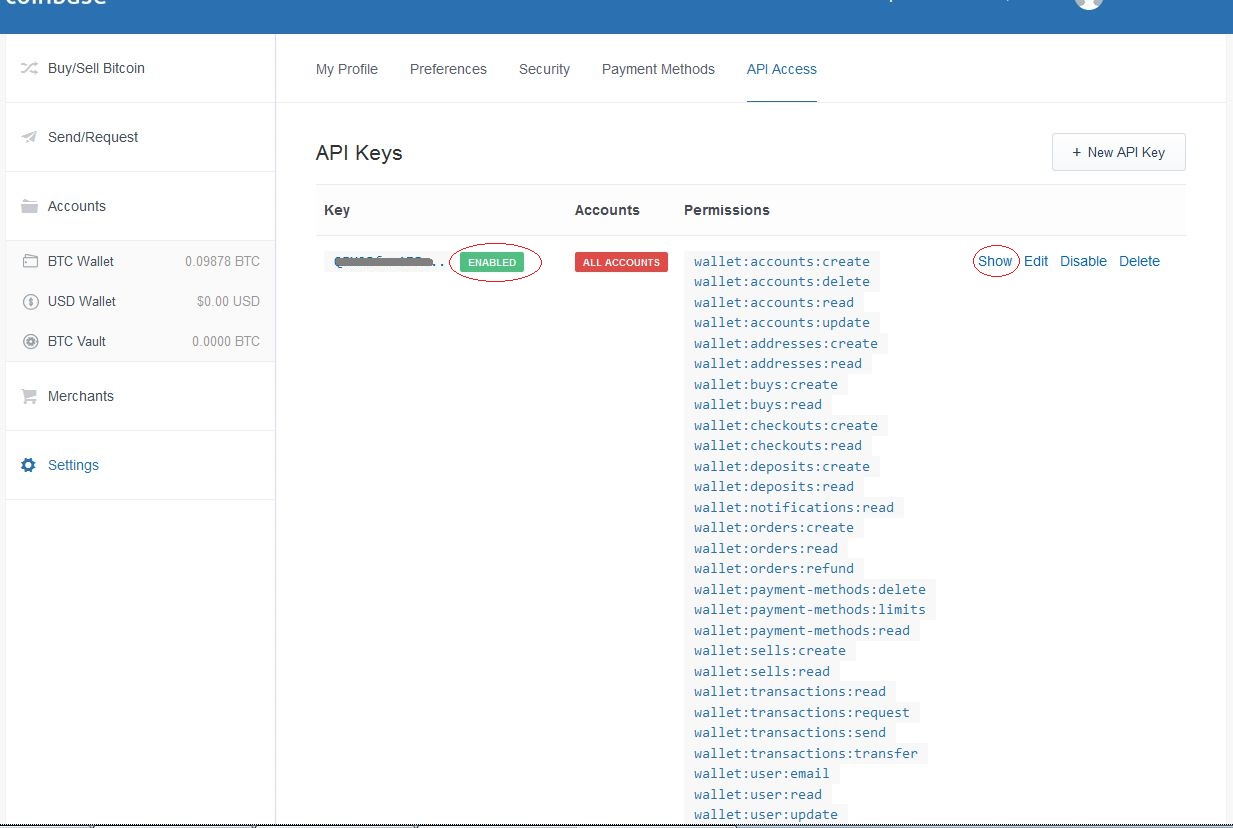This screenshot has height=828, width=1233.
Task: Select the USD Wallet dollar icon
Action: [30, 301]
